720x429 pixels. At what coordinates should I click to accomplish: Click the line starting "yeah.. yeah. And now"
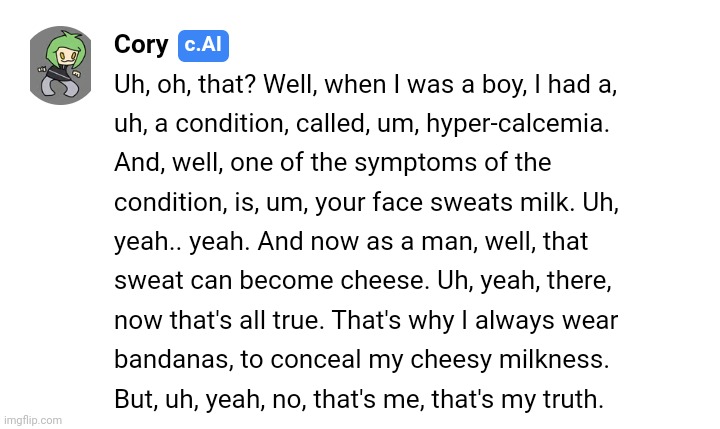351,242
